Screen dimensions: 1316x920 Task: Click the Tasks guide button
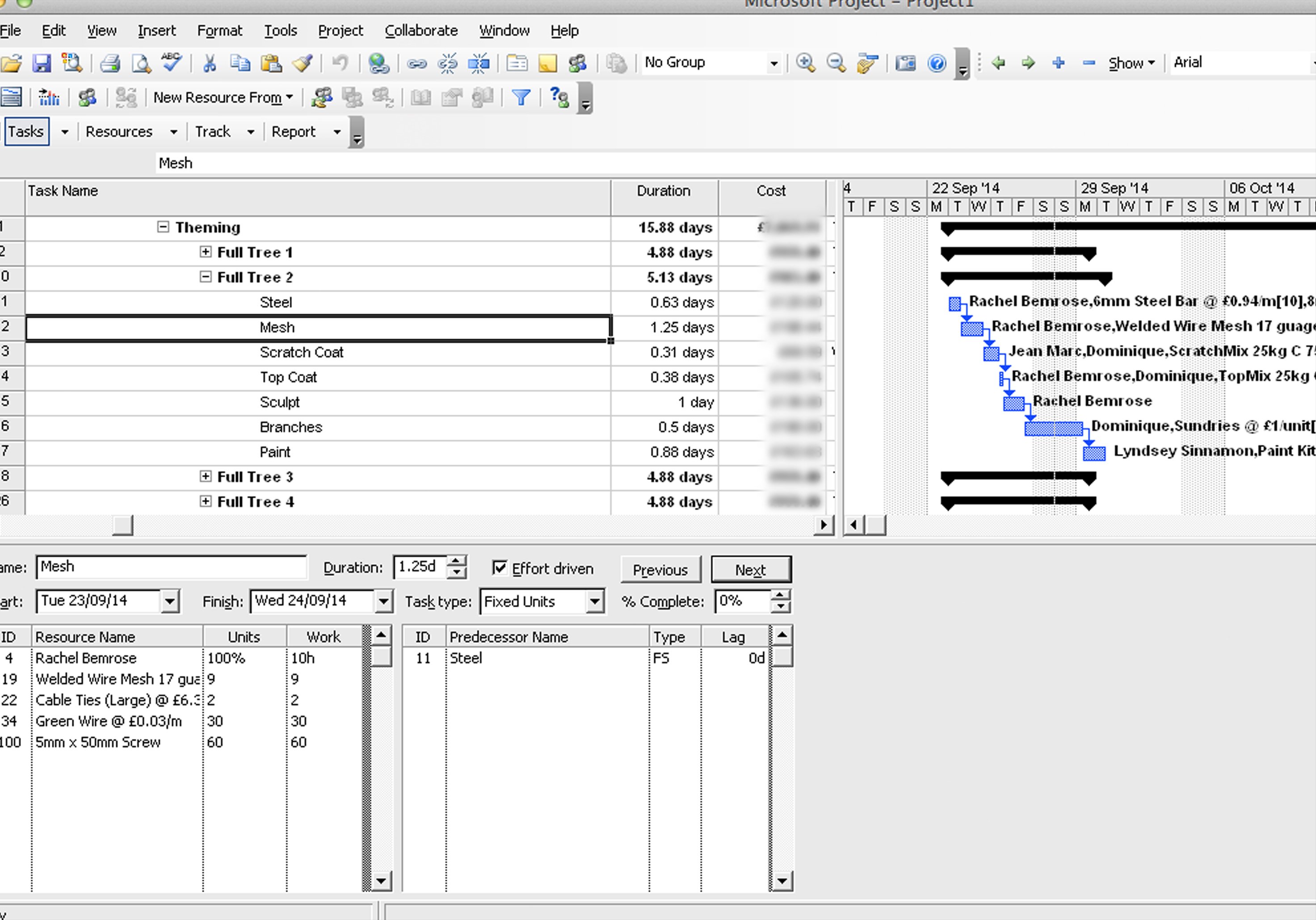(26, 132)
